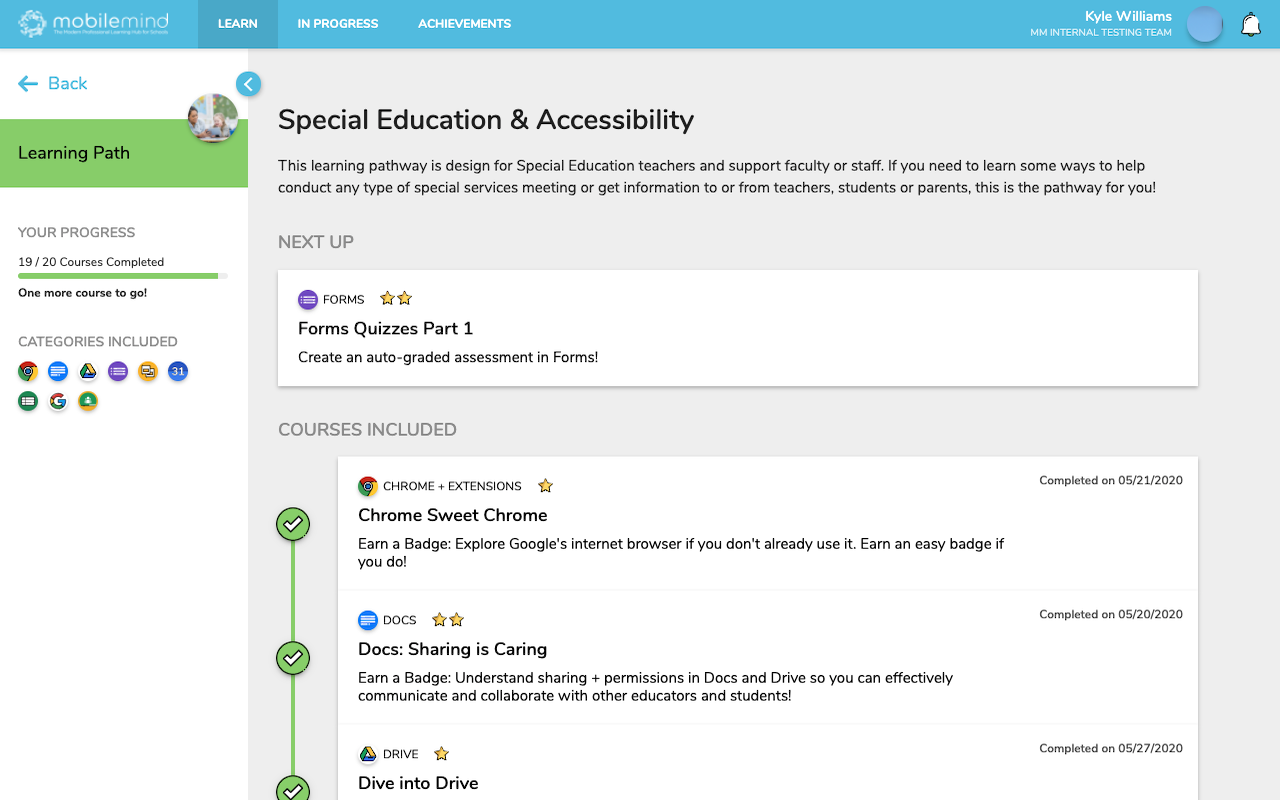1280x800 pixels.
Task: Go back using the Back link
Action: 53,84
